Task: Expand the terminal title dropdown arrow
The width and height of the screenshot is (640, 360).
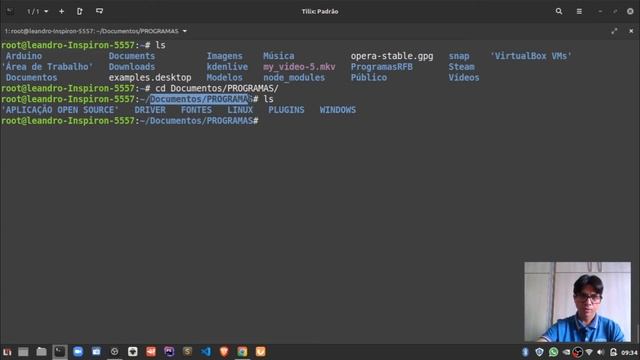Action: (x=184, y=31)
